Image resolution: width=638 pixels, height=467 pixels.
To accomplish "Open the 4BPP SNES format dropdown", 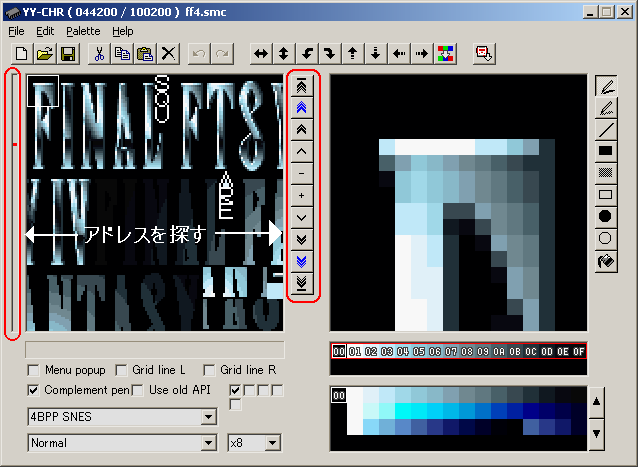I will click(208, 417).
